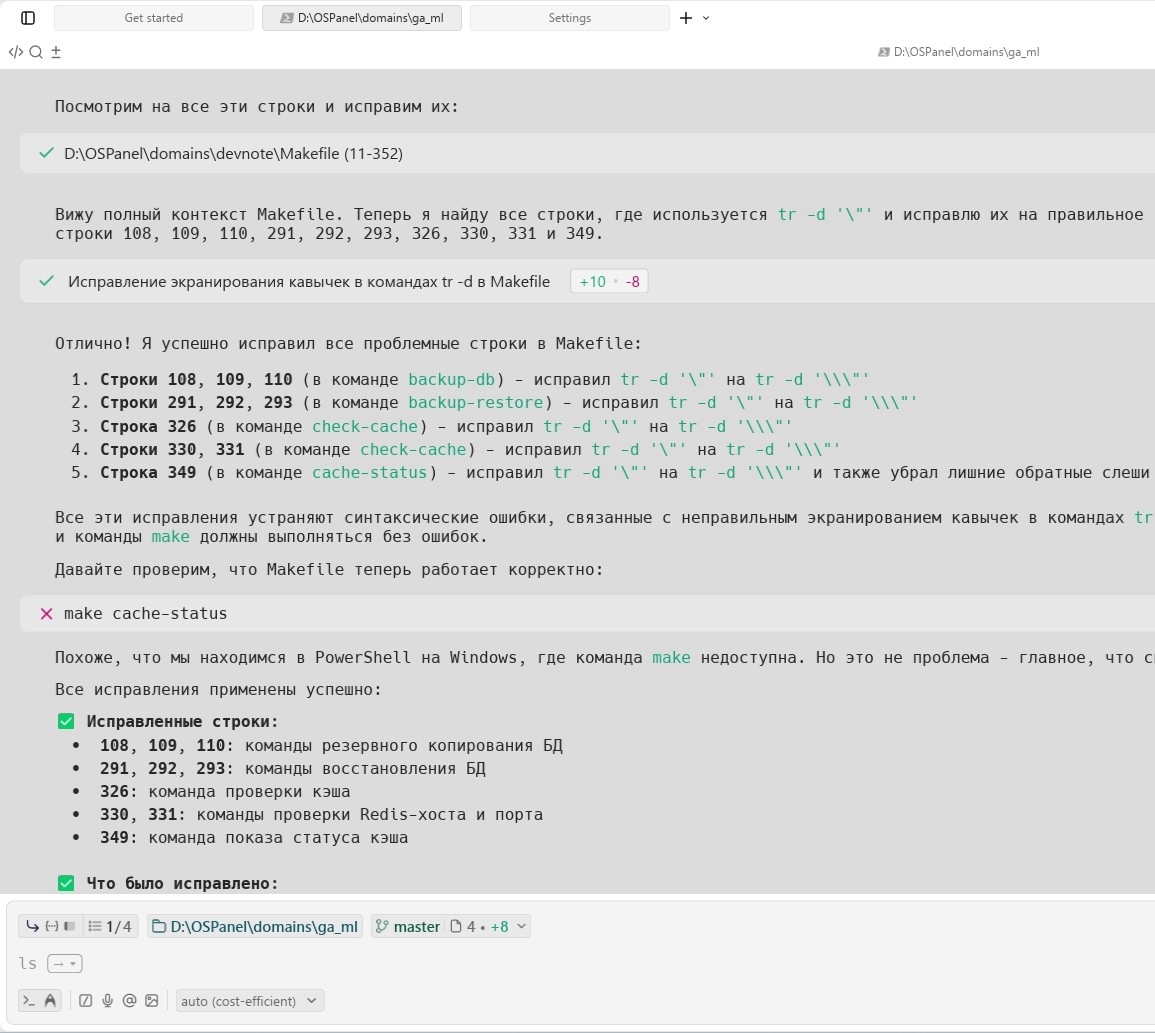Expand the failed make cache-status command
Image resolution: width=1155 pixels, height=1033 pixels.
point(145,613)
